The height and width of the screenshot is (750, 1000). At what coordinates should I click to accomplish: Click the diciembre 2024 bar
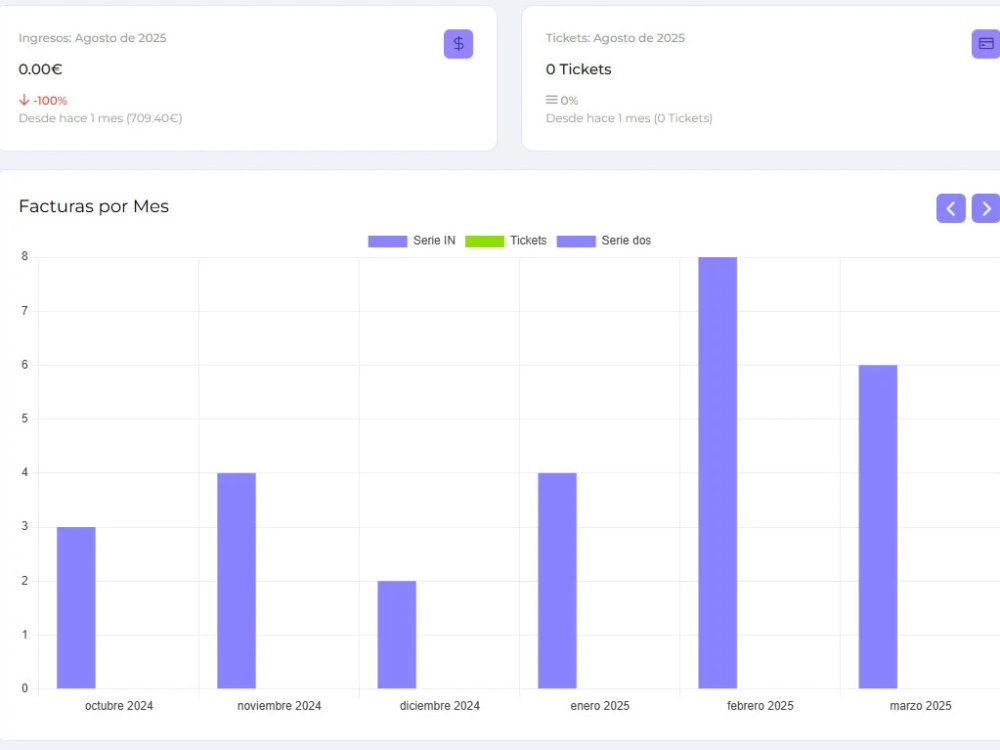pyautogui.click(x=397, y=635)
